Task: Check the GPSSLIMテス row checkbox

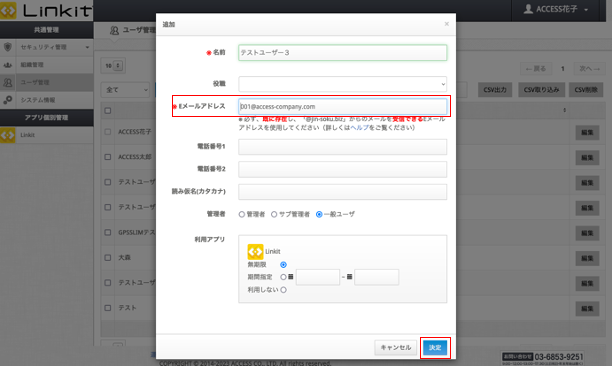Action: tap(108, 233)
